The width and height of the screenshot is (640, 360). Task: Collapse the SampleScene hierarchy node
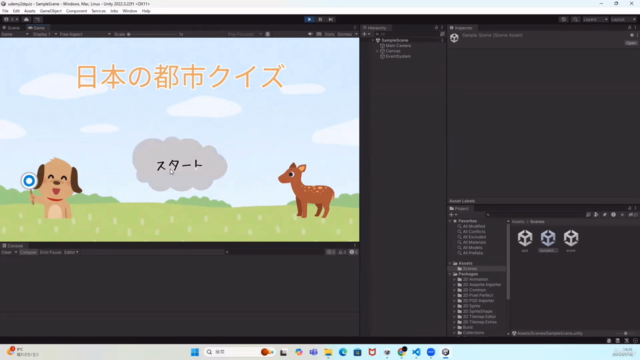tap(373, 40)
